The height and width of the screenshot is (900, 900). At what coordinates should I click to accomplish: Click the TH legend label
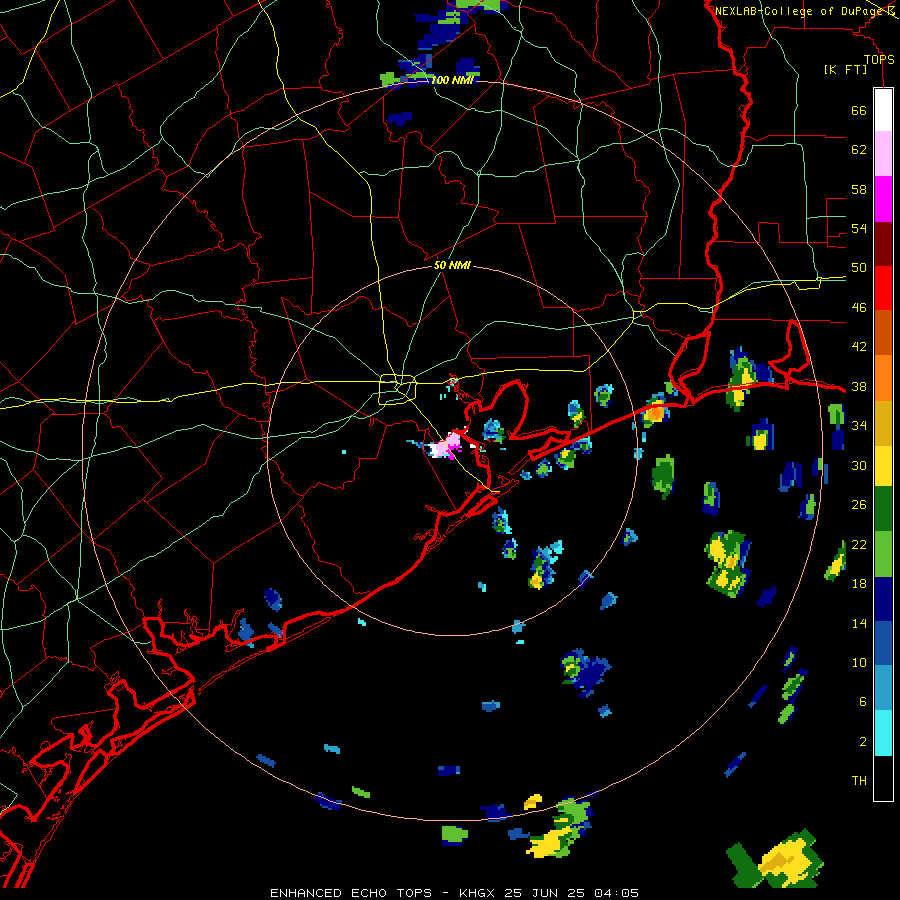[x=859, y=781]
